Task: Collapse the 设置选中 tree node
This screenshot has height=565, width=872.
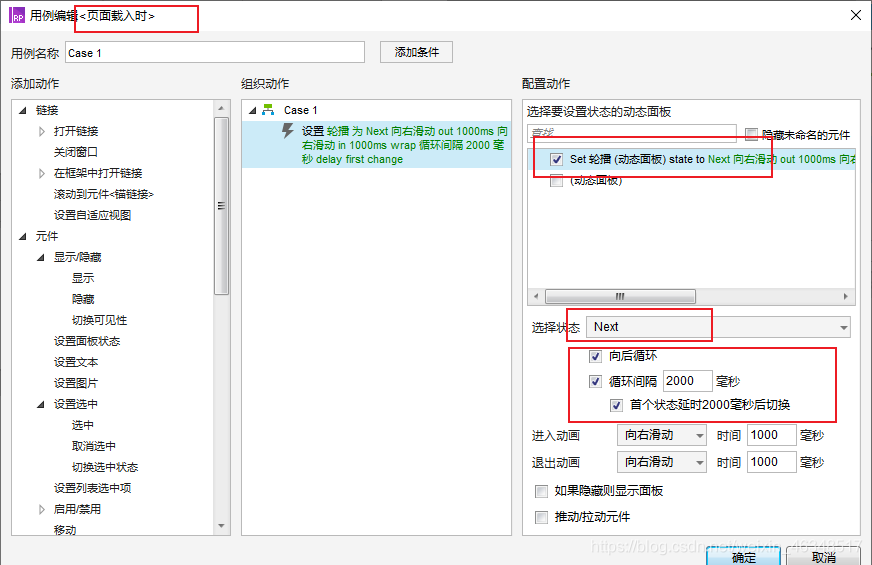Action: [x=41, y=404]
